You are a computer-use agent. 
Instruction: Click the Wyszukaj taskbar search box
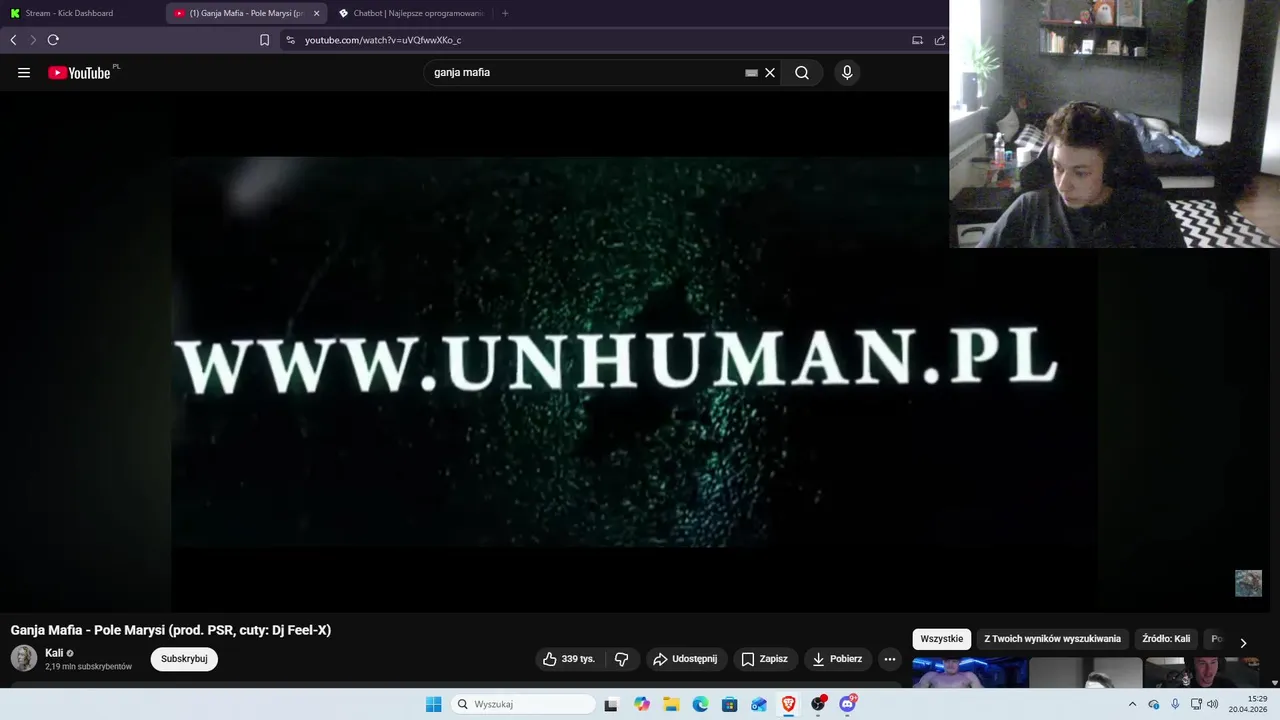coord(523,704)
